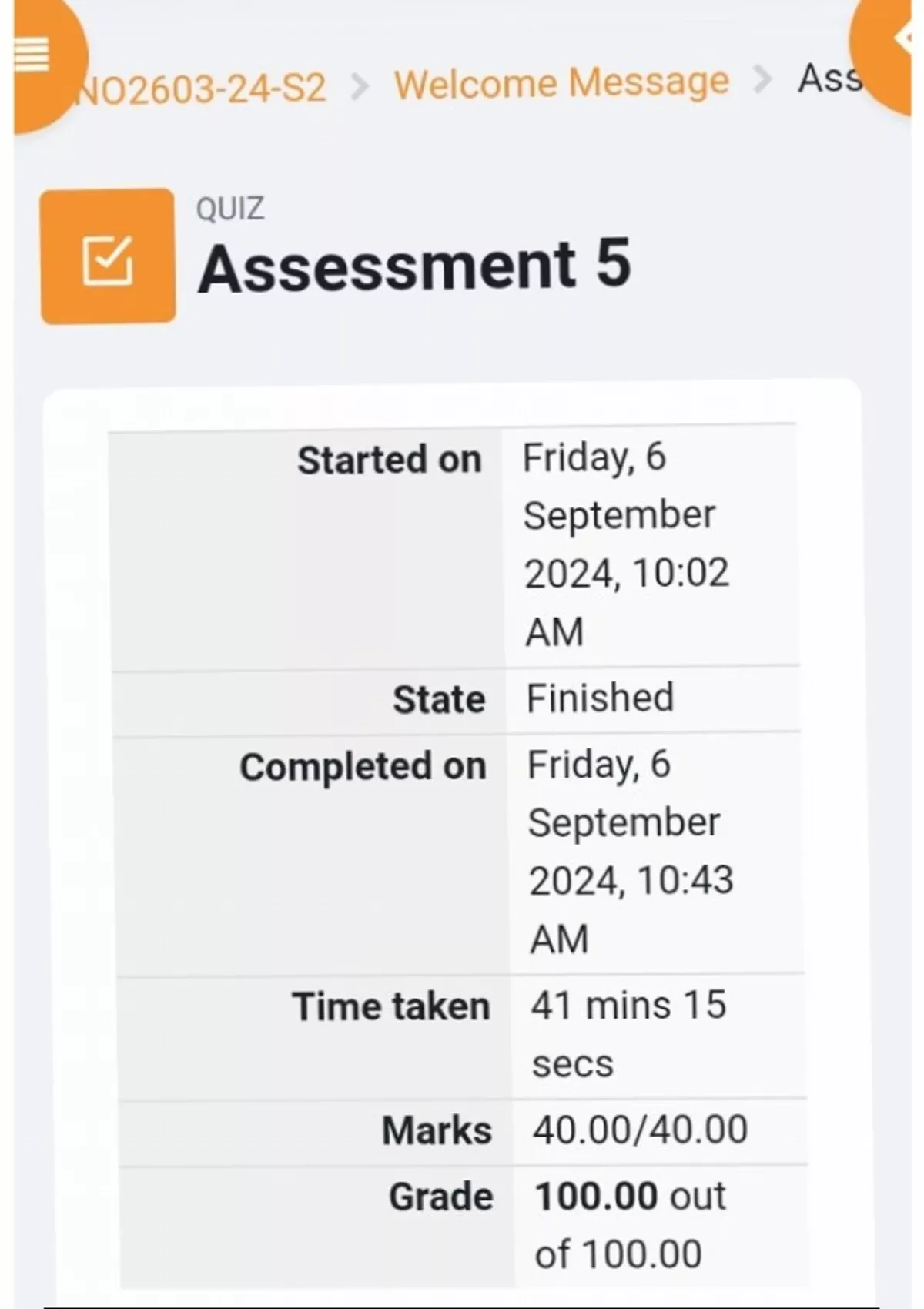924x1309 pixels.
Task: Click the QUIZ label above the title
Action: [229, 209]
